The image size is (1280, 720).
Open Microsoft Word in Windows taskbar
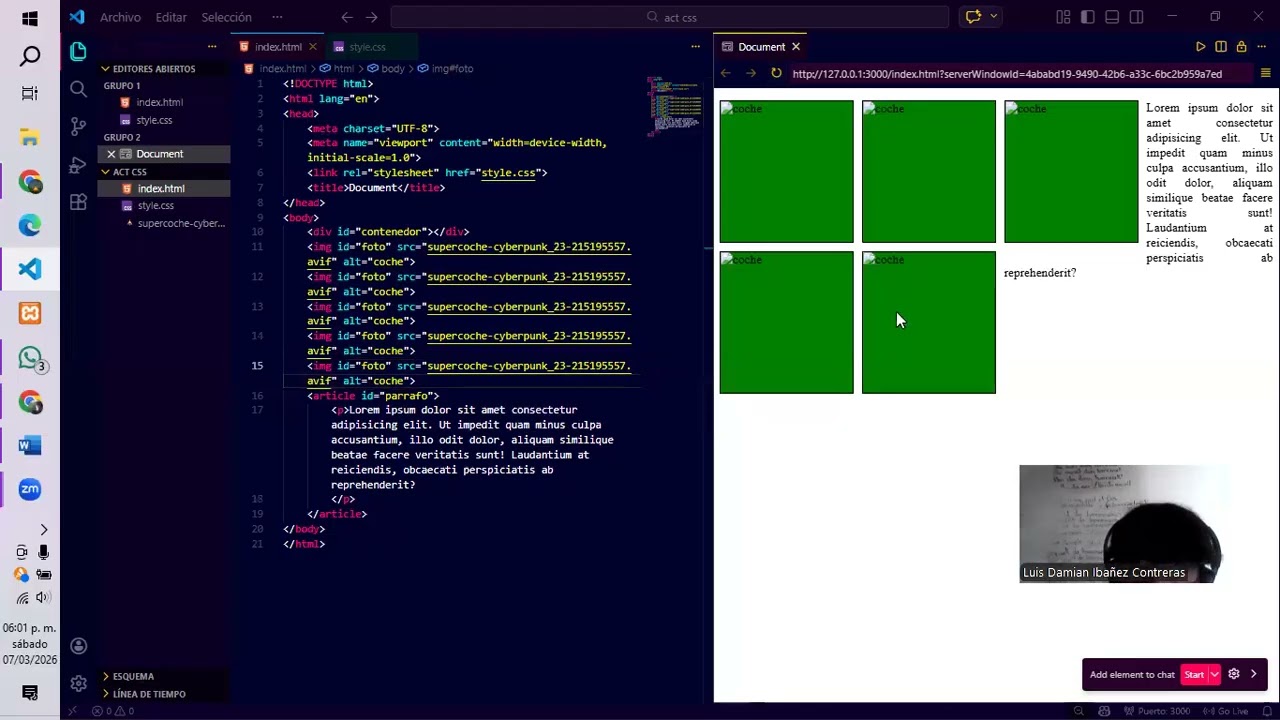tap(30, 445)
